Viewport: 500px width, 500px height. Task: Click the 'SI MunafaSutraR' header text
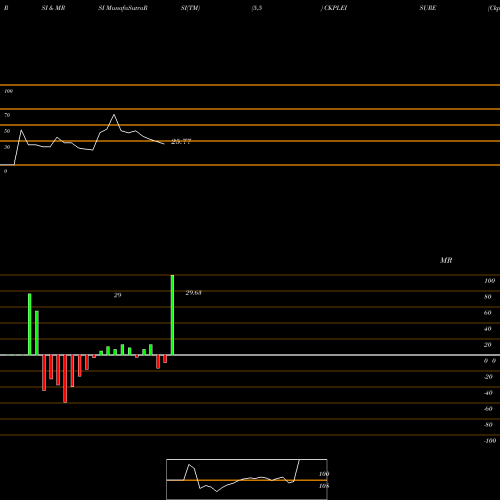coord(123,8)
